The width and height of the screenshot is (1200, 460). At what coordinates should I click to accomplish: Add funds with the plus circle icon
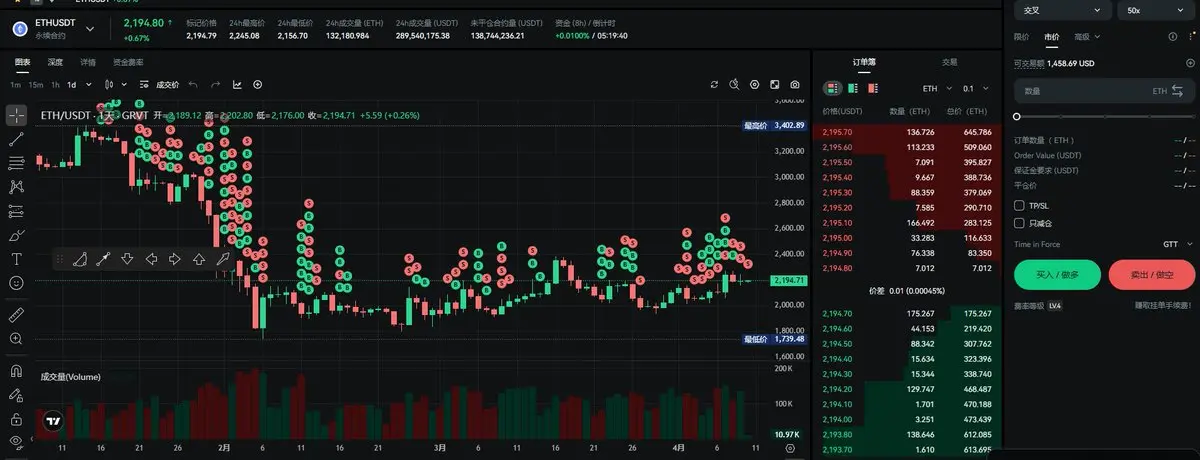1189,62
